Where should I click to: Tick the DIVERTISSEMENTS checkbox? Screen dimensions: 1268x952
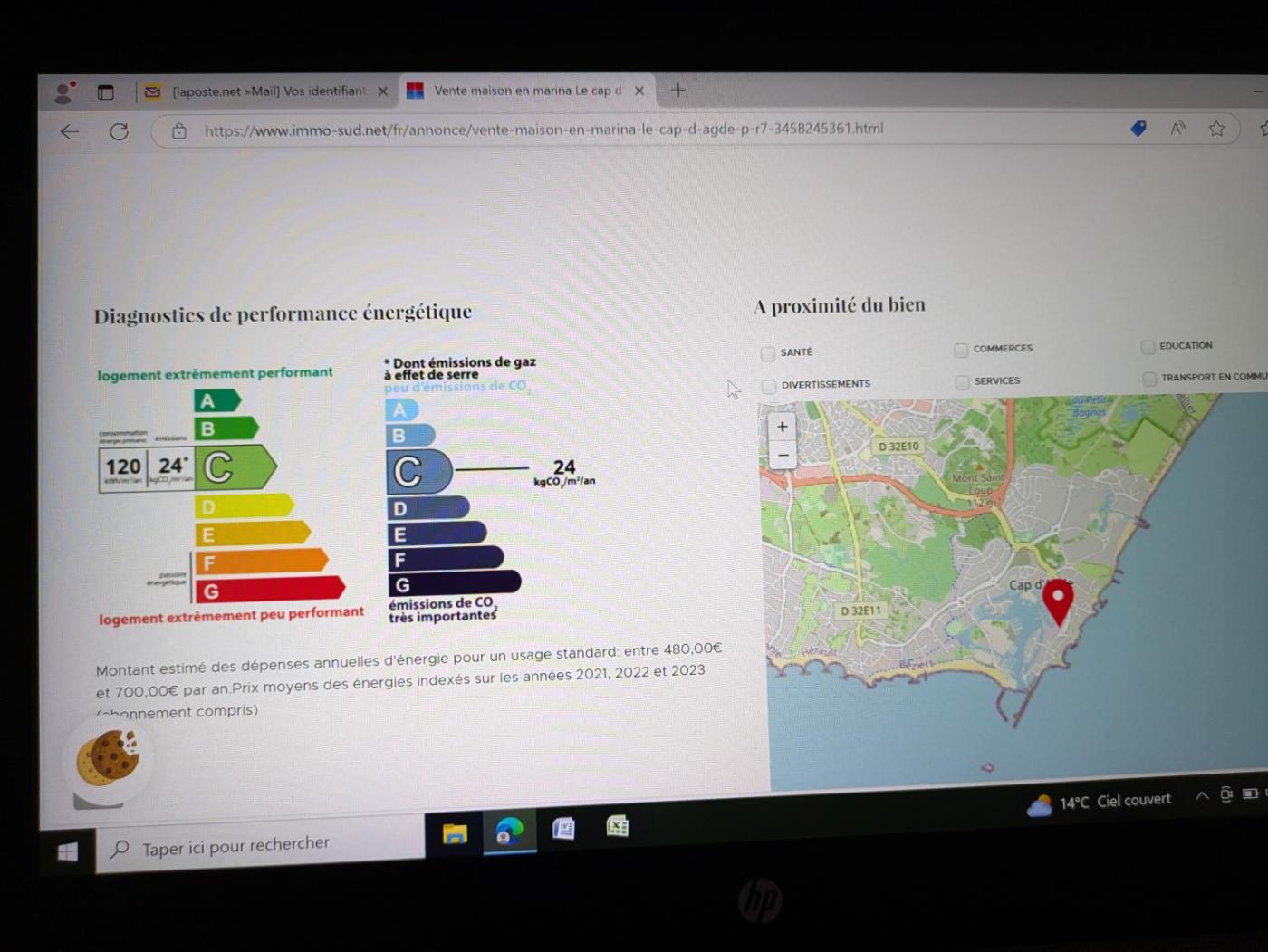(769, 386)
